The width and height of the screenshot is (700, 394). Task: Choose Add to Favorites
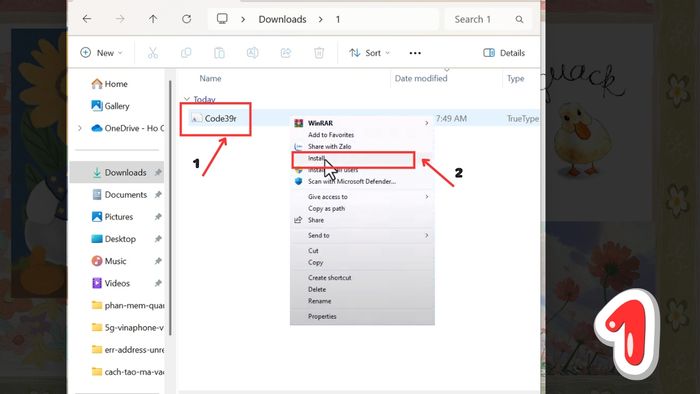(x=331, y=135)
